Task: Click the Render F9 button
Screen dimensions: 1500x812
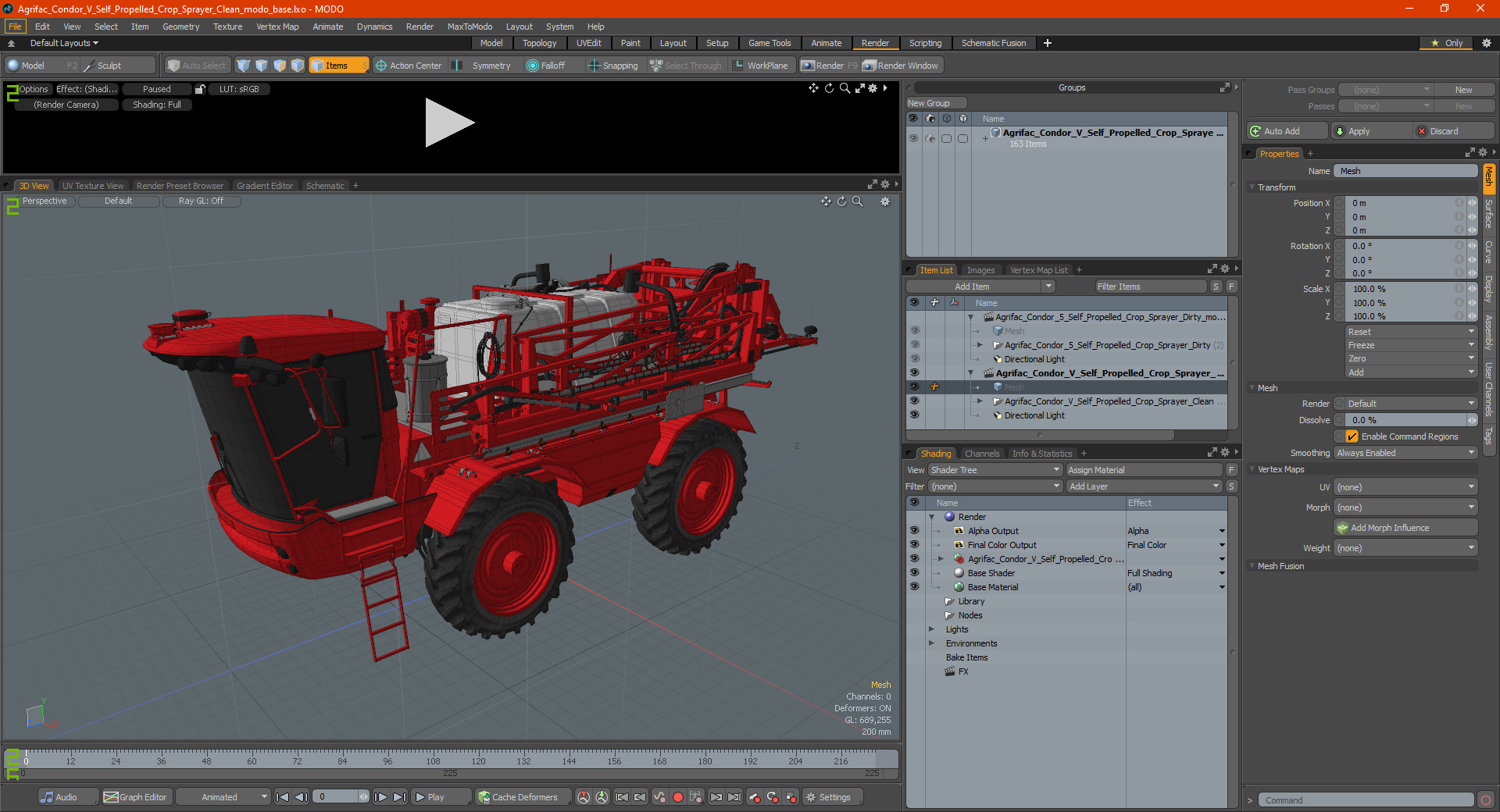Action: point(829,66)
